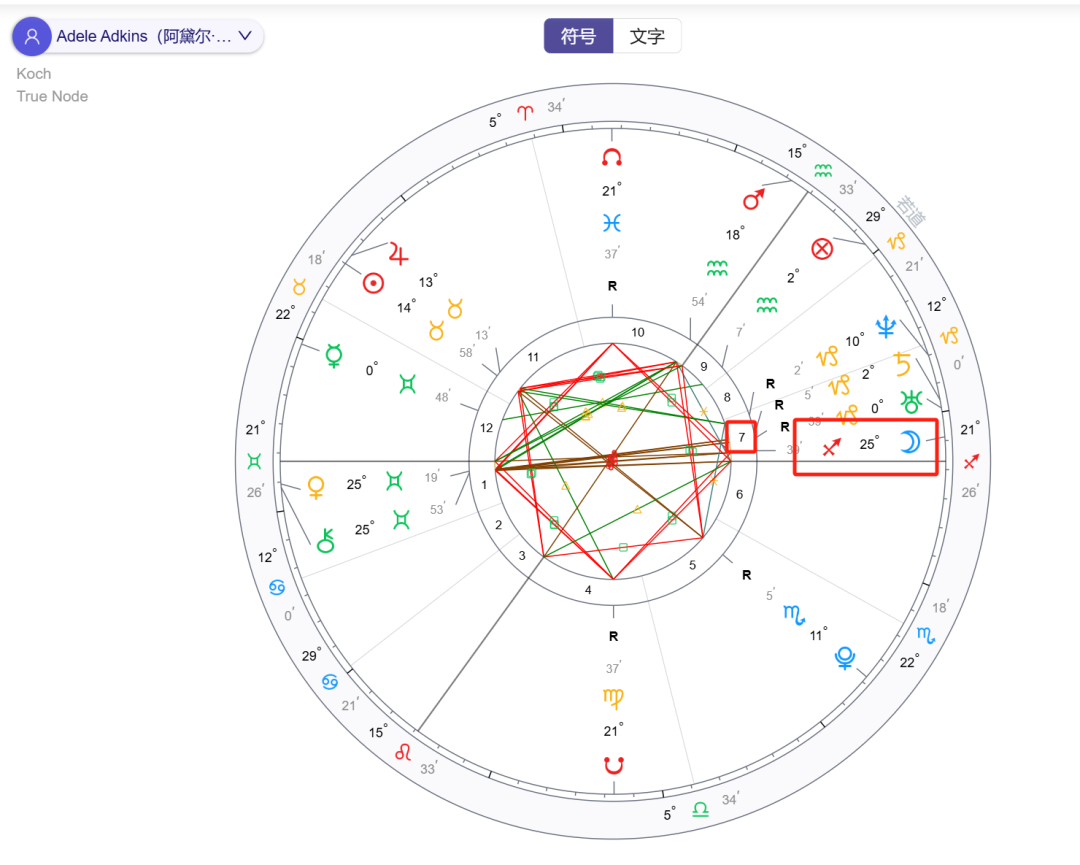The width and height of the screenshot is (1080, 865).
Task: Click the Aquarius sign on outer ring
Action: coord(822,171)
